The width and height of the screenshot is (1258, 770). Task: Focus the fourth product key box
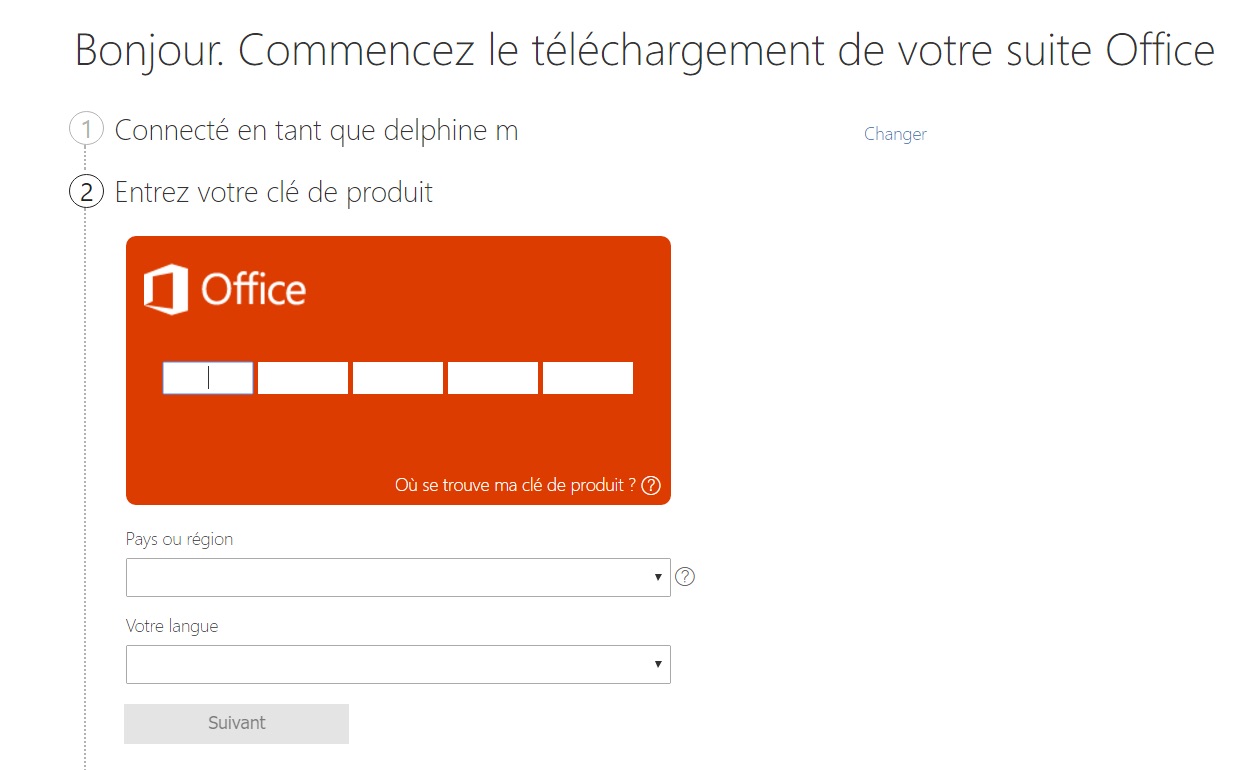(x=493, y=378)
